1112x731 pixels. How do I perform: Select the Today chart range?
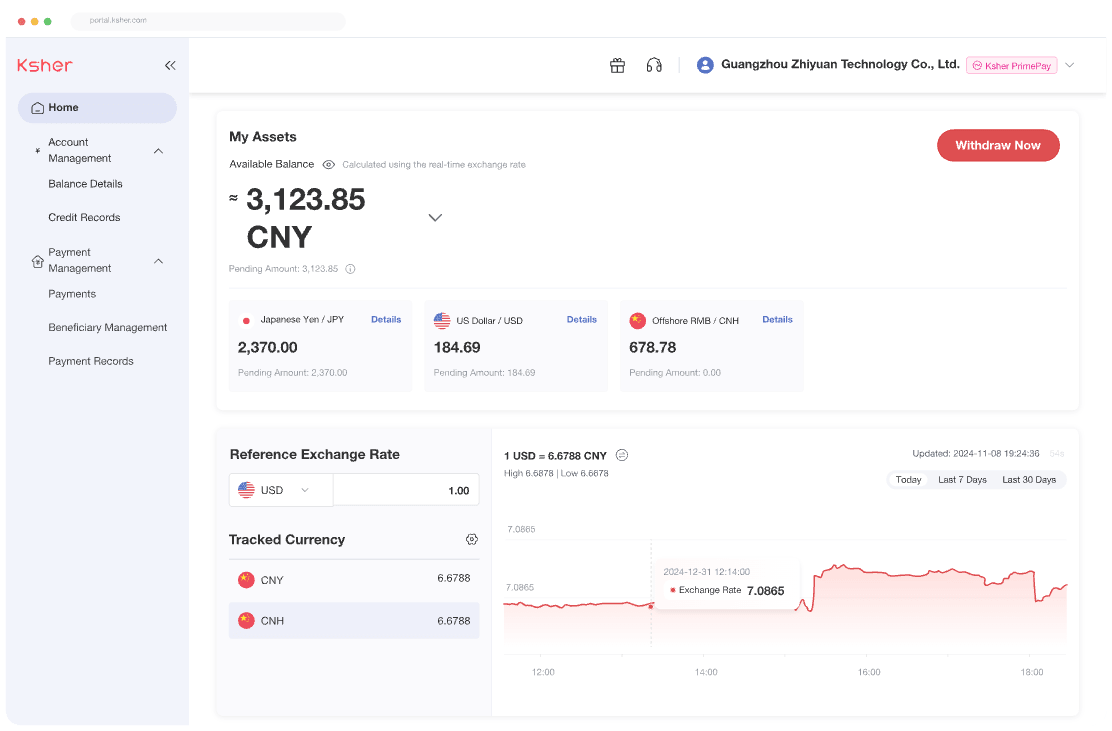(908, 480)
